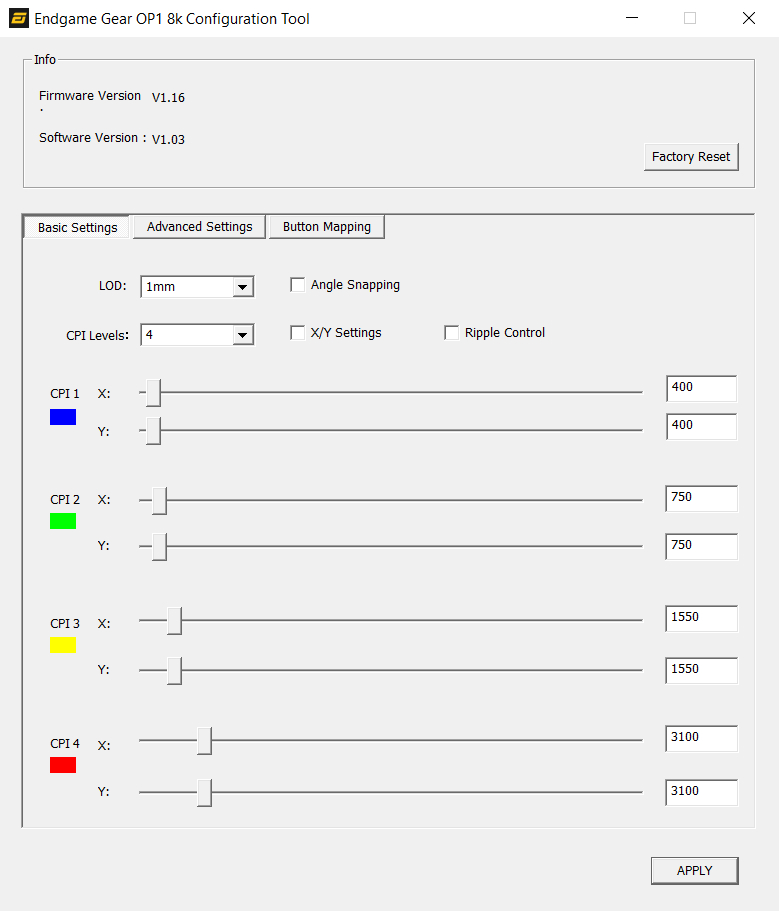The image size is (779, 911).
Task: Open the CPI Levels dropdown
Action: [x=197, y=335]
